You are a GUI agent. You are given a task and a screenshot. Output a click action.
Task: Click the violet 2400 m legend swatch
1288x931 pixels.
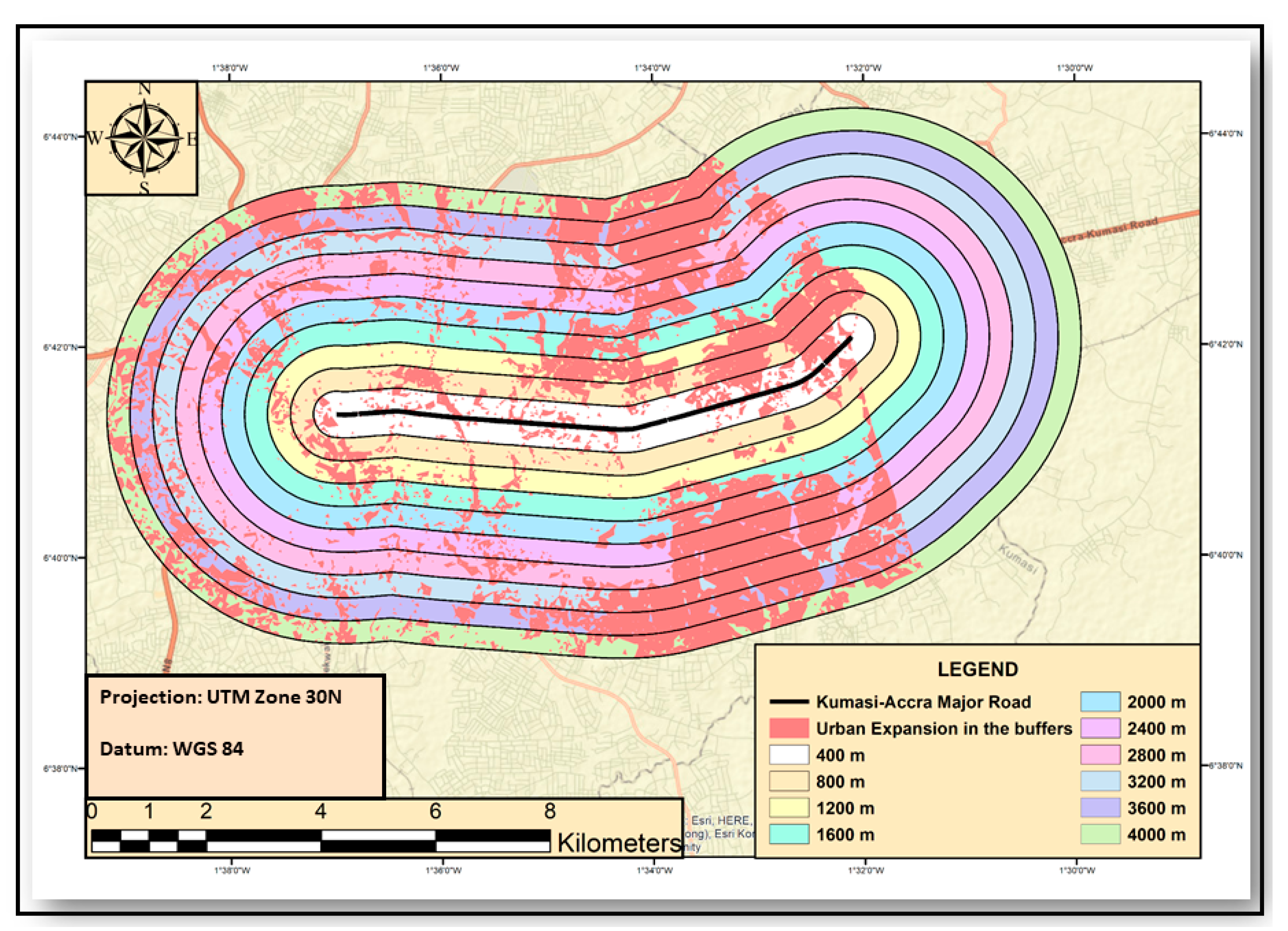click(1101, 729)
